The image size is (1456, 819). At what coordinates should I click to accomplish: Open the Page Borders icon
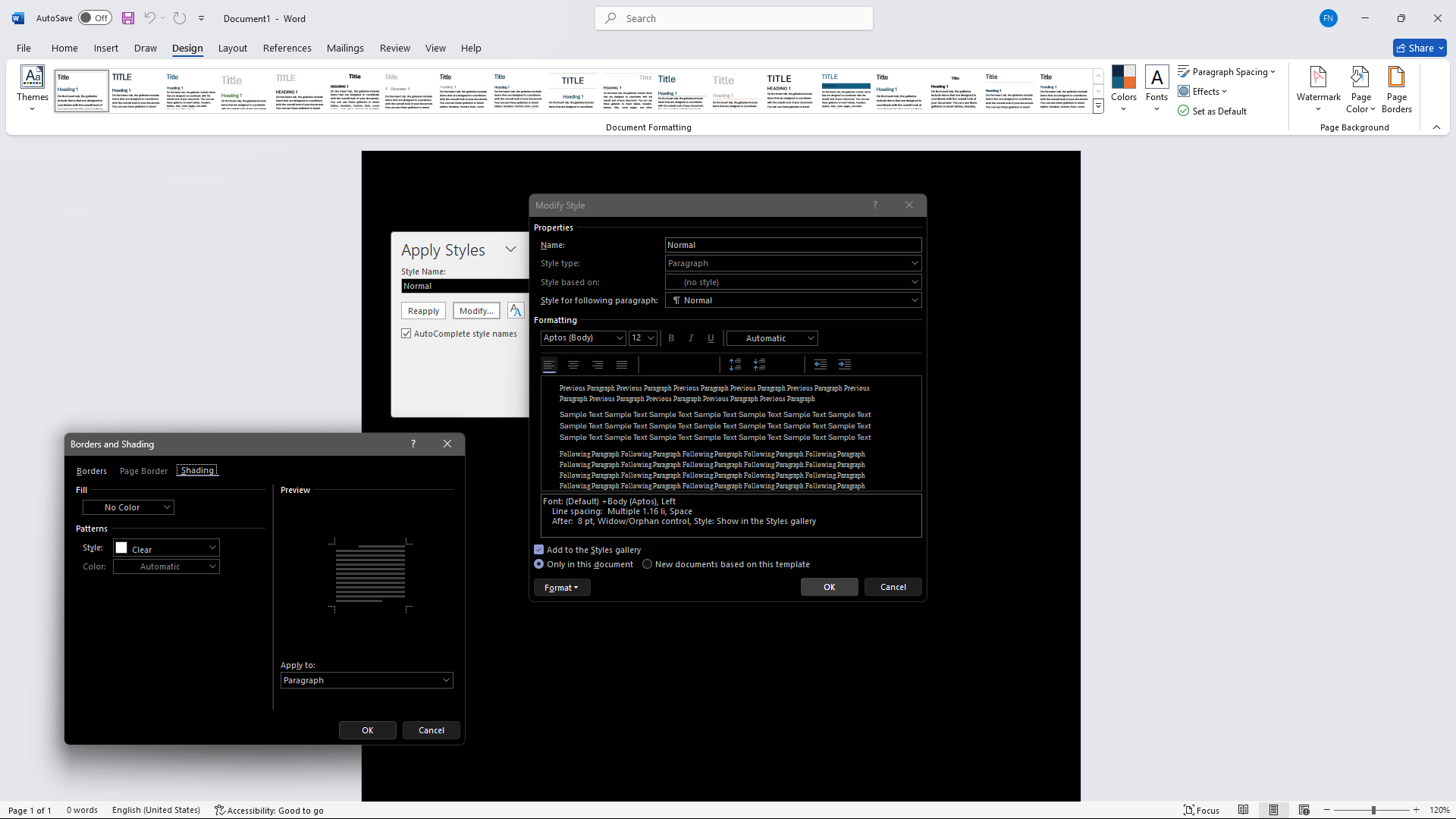[1396, 89]
